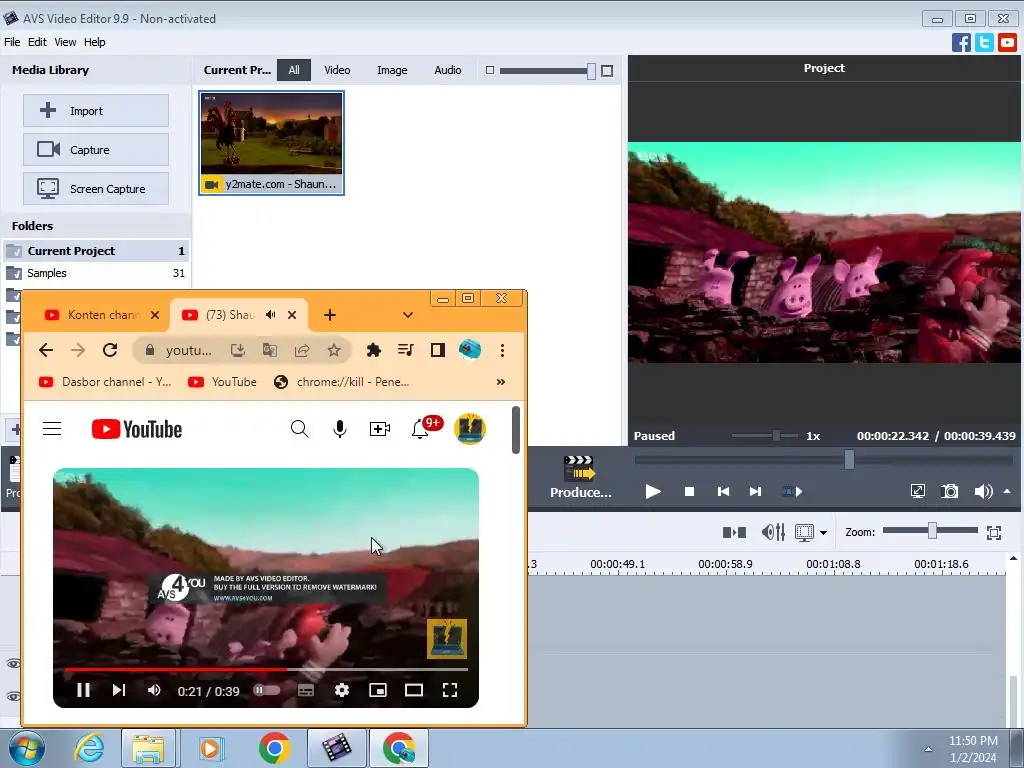Image resolution: width=1024 pixels, height=768 pixels.
Task: Click the YouTube search icon
Action: [299, 429]
